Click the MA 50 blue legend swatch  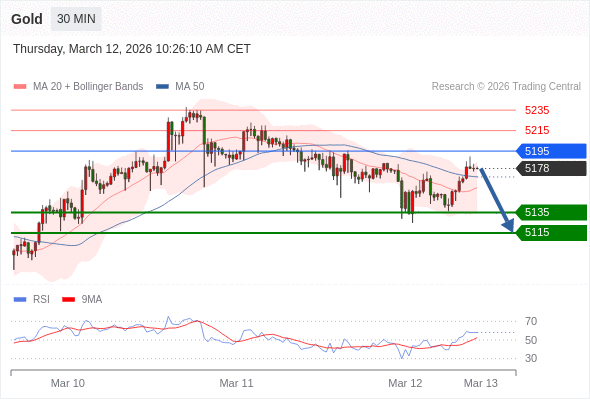point(162,87)
